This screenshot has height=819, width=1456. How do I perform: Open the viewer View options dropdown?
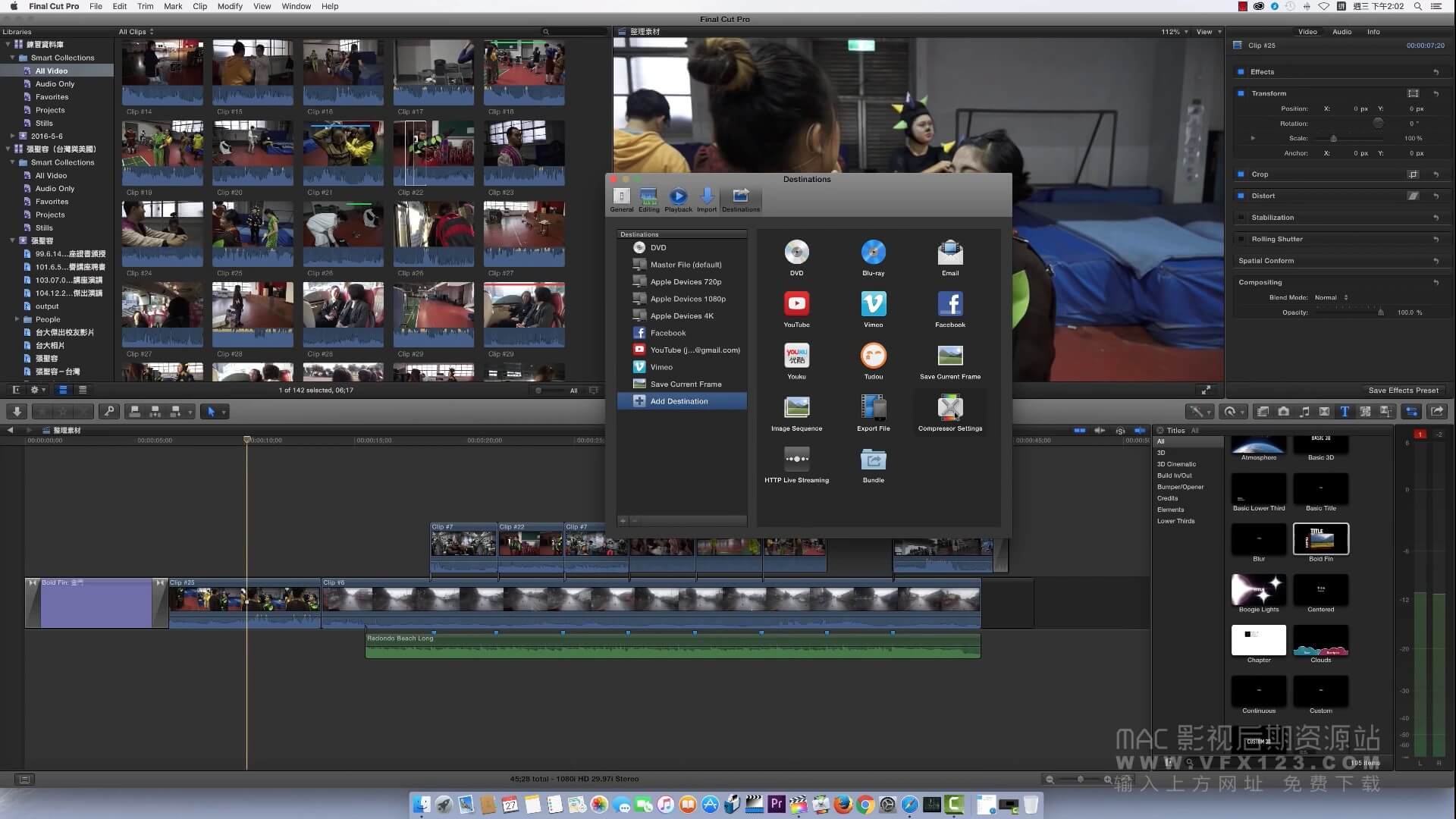pyautogui.click(x=1209, y=32)
